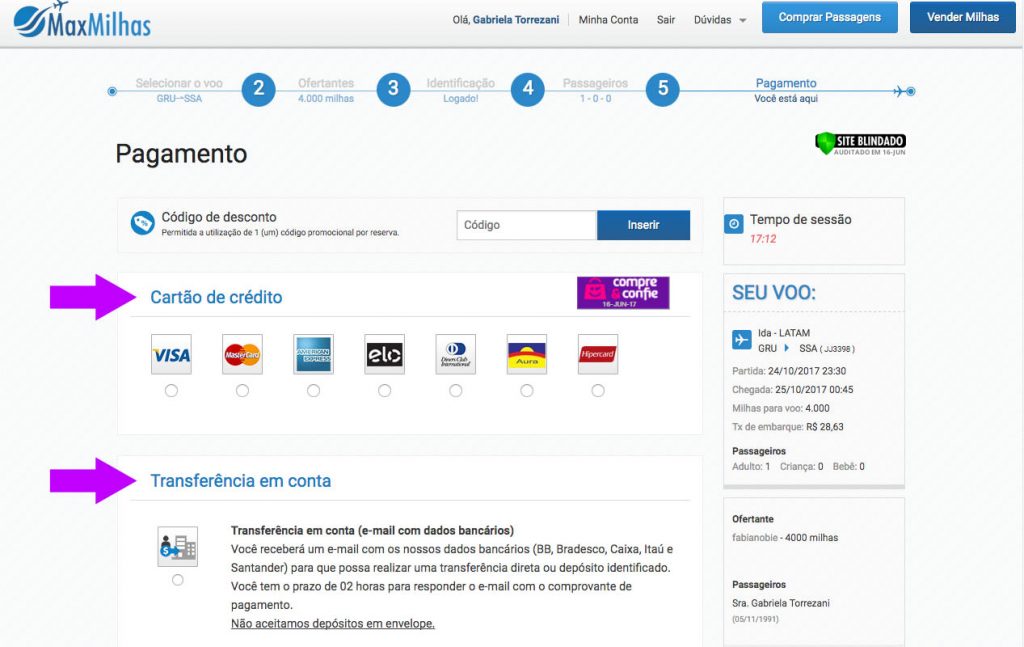Image resolution: width=1024 pixels, height=647 pixels.
Task: Click the Visa card logo
Action: (171, 354)
